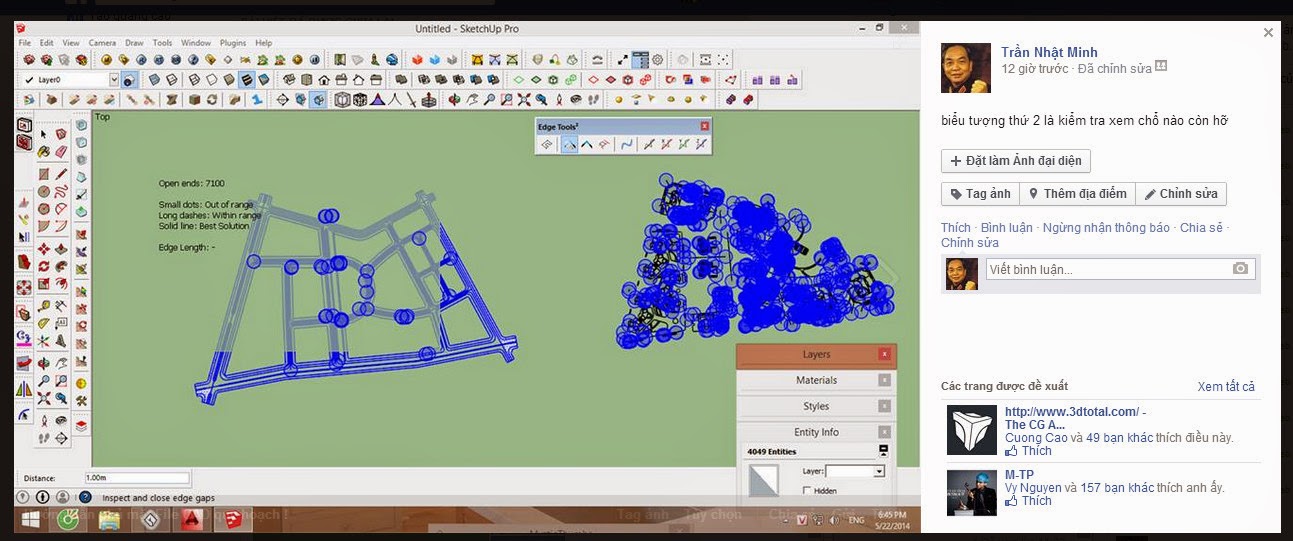Viewport: 1293px width, 541px height.
Task: Click the gear settings icon in top toolbar
Action: 657,60
